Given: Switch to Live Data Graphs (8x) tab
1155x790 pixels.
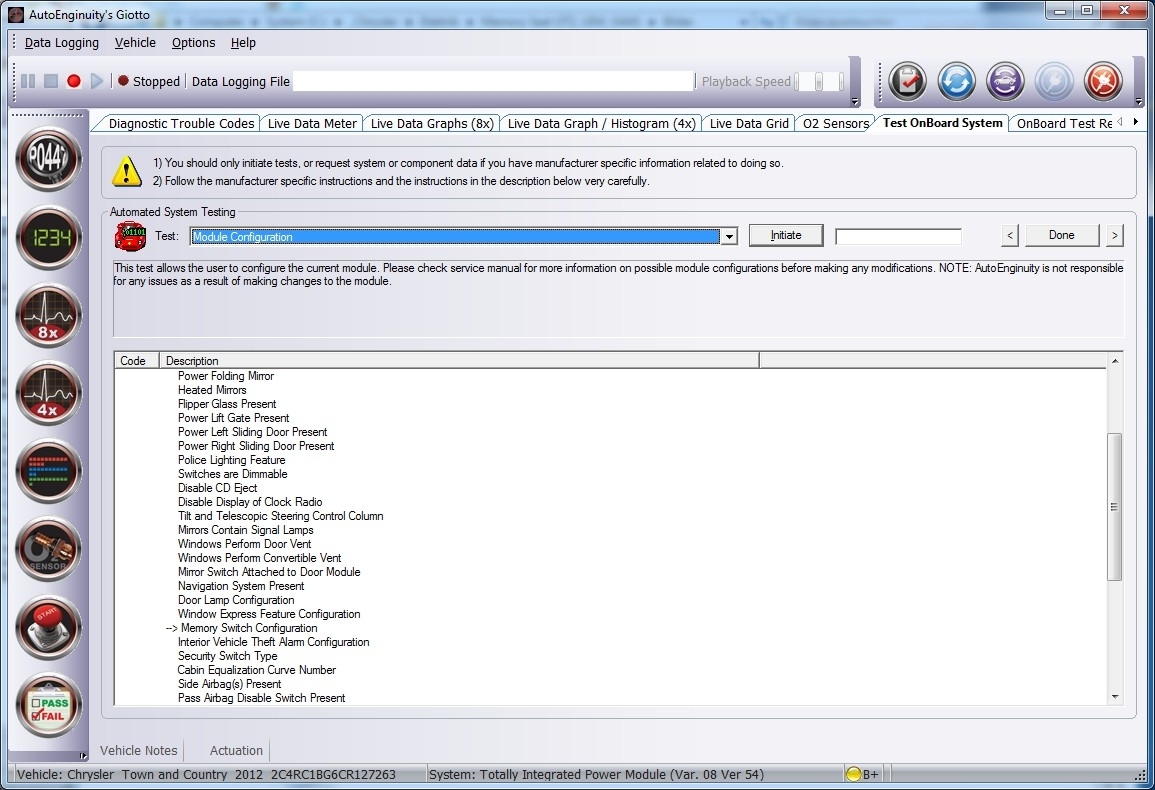Looking at the screenshot, I should [432, 124].
